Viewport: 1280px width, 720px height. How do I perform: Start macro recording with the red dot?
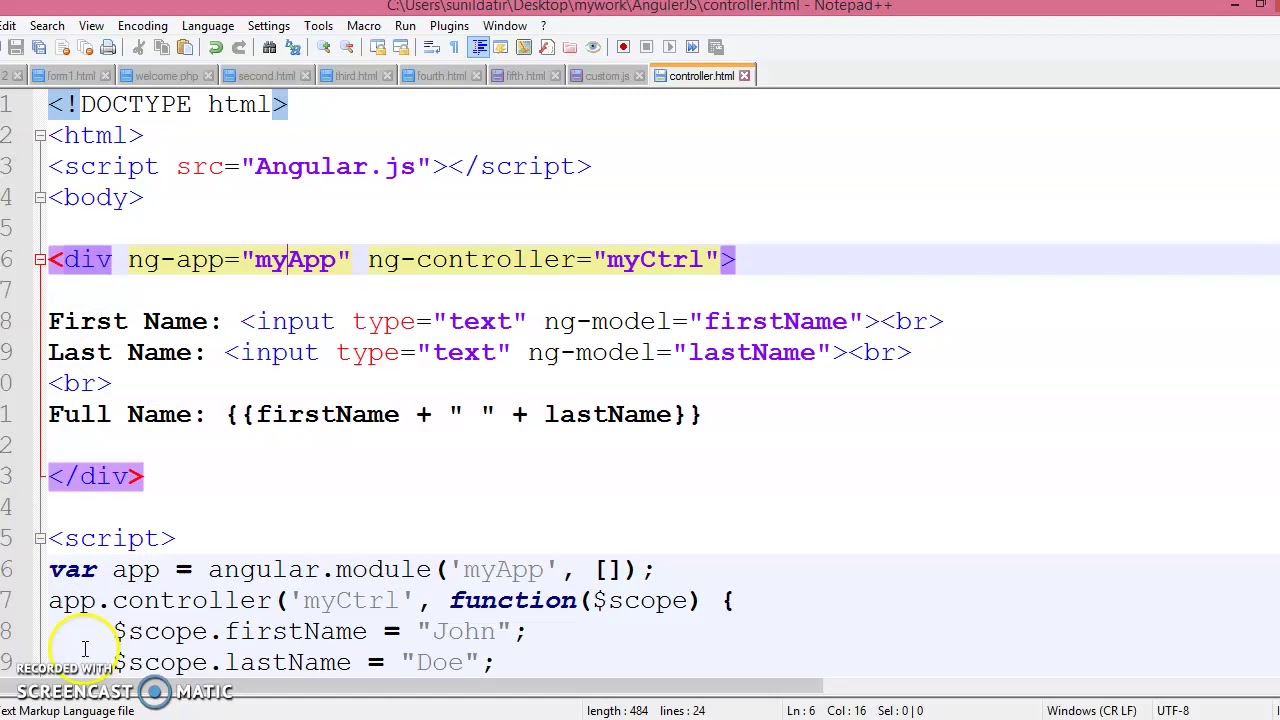[x=623, y=47]
